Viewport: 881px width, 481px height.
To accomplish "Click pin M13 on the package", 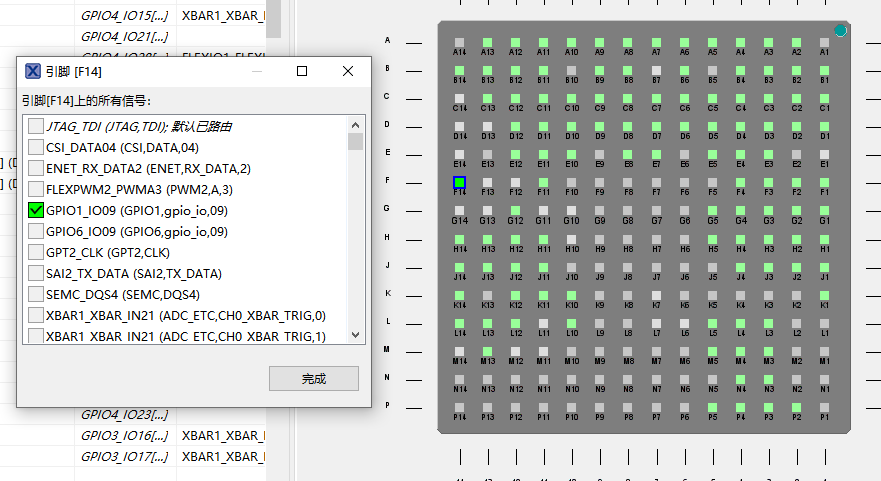I will (x=487, y=352).
